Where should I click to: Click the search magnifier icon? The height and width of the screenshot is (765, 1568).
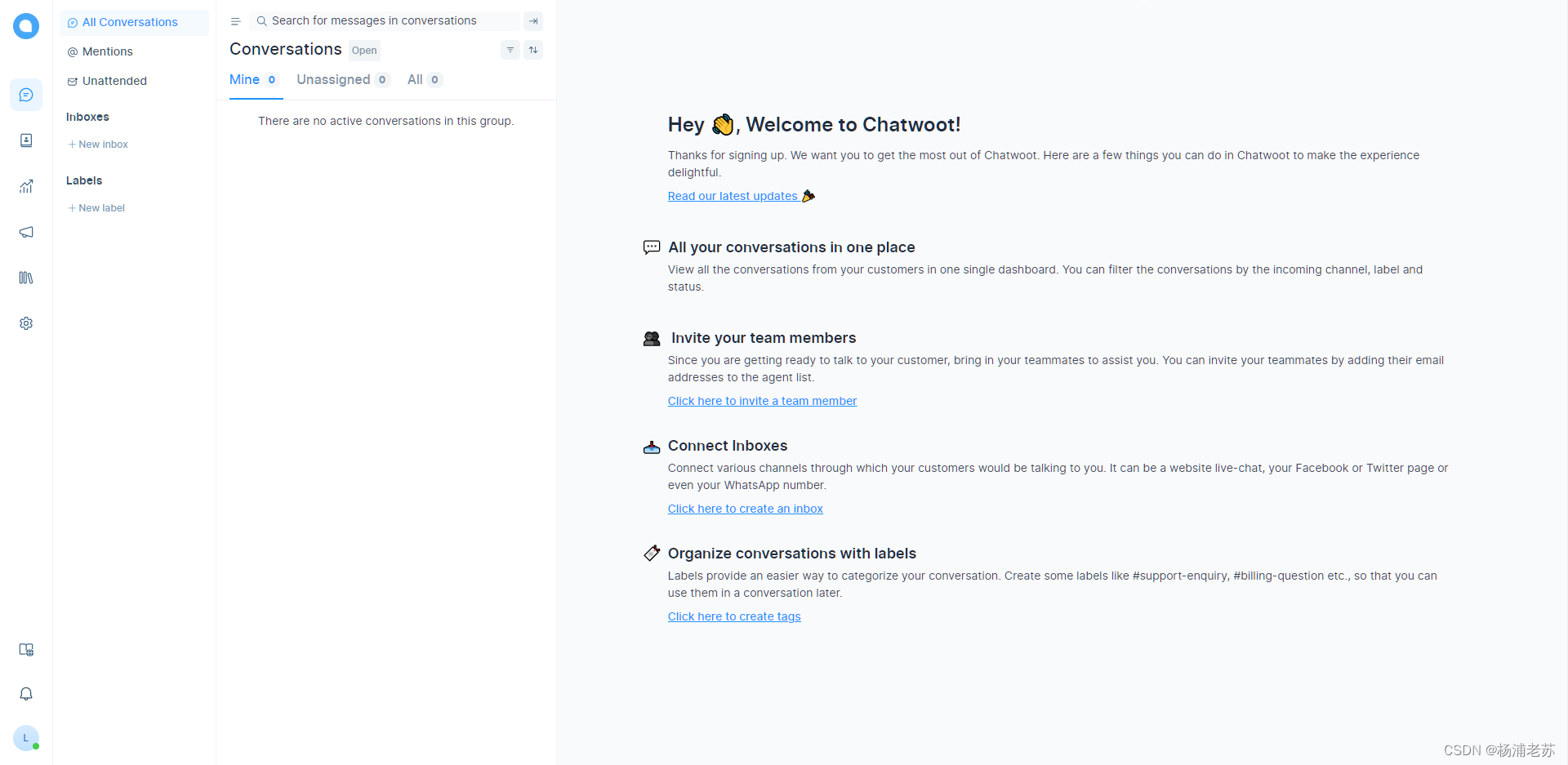coord(261,21)
